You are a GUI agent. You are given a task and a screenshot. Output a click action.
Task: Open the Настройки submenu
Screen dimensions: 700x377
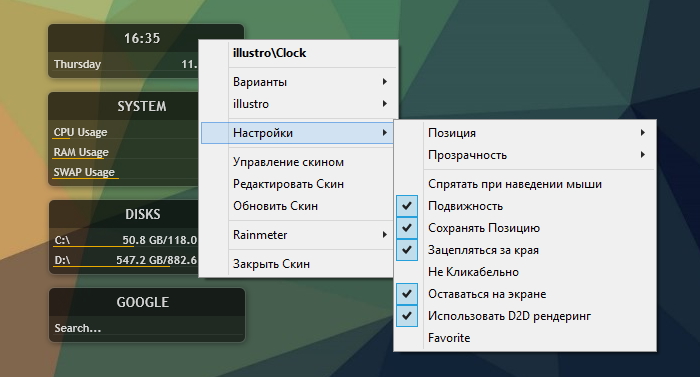[298, 133]
